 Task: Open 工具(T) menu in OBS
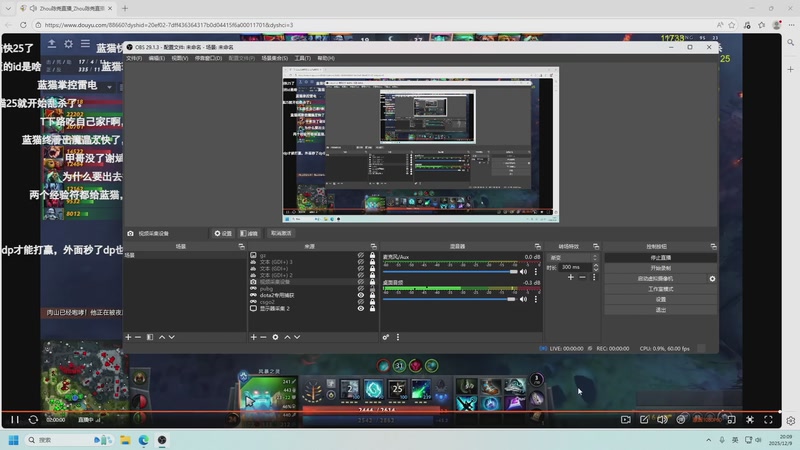[x=303, y=58]
